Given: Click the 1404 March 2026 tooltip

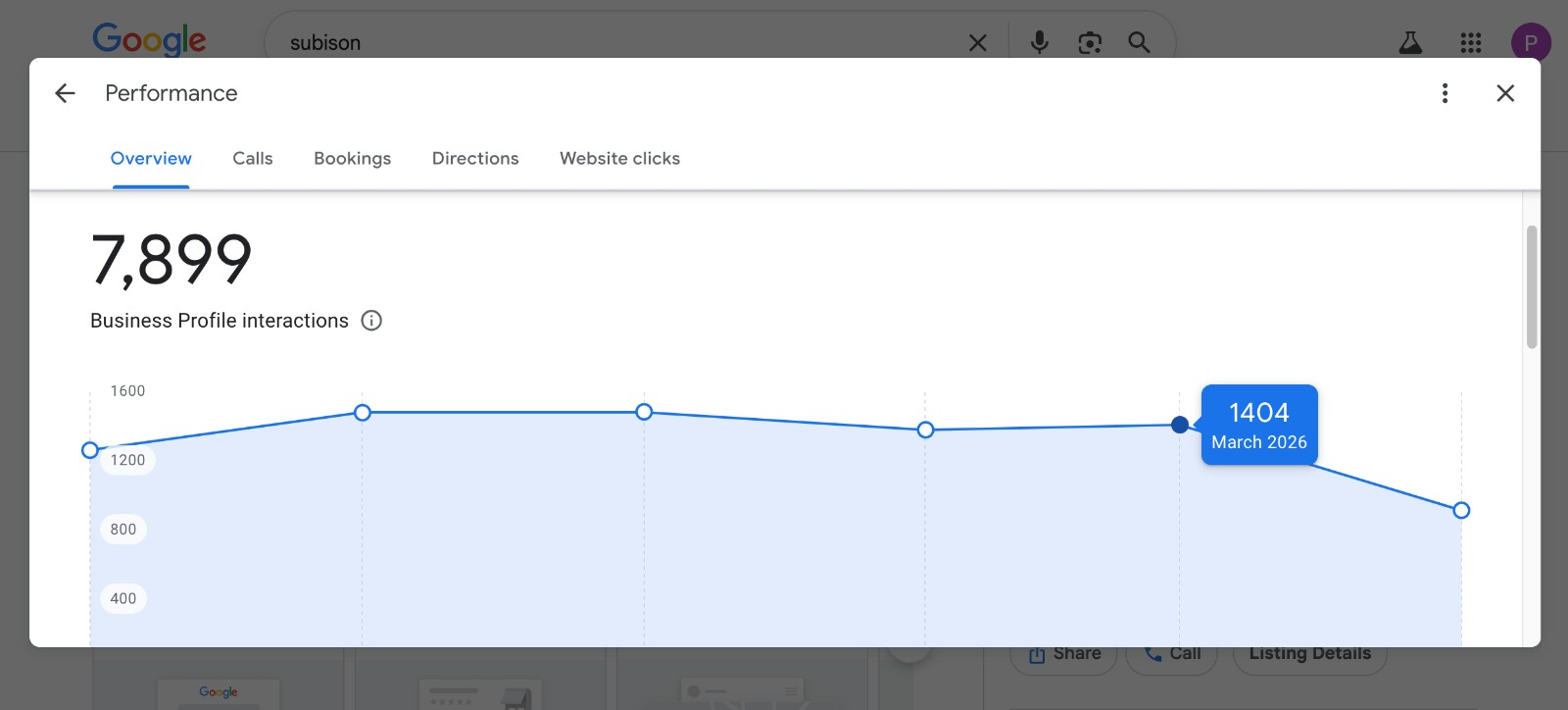Looking at the screenshot, I should pyautogui.click(x=1259, y=425).
